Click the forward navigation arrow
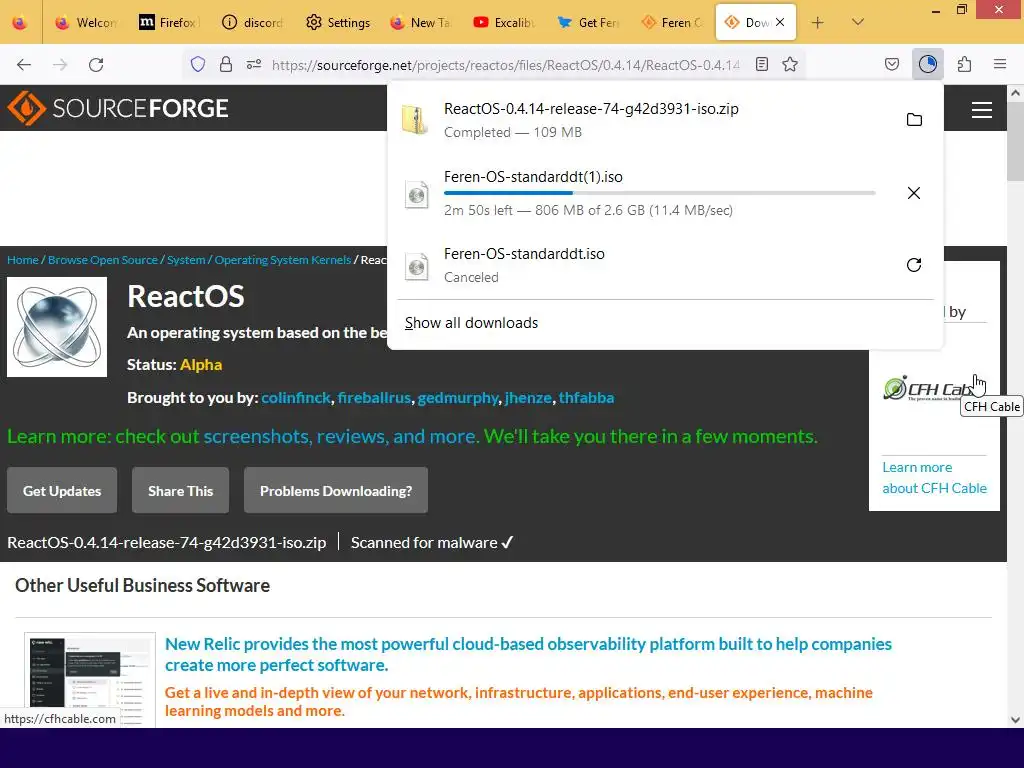Image resolution: width=1024 pixels, height=768 pixels. pyautogui.click(x=60, y=65)
